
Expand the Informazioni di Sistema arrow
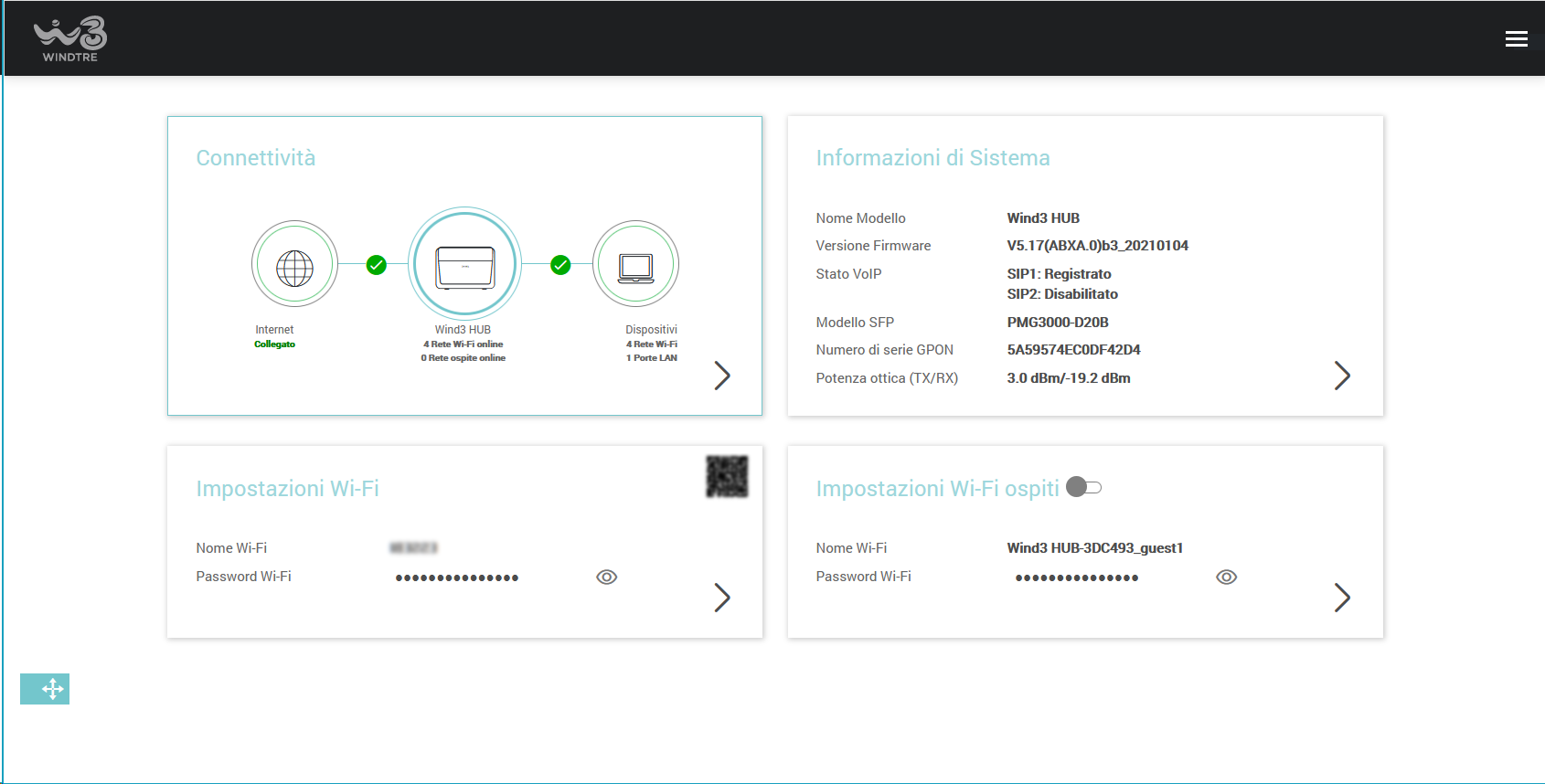click(x=1342, y=376)
